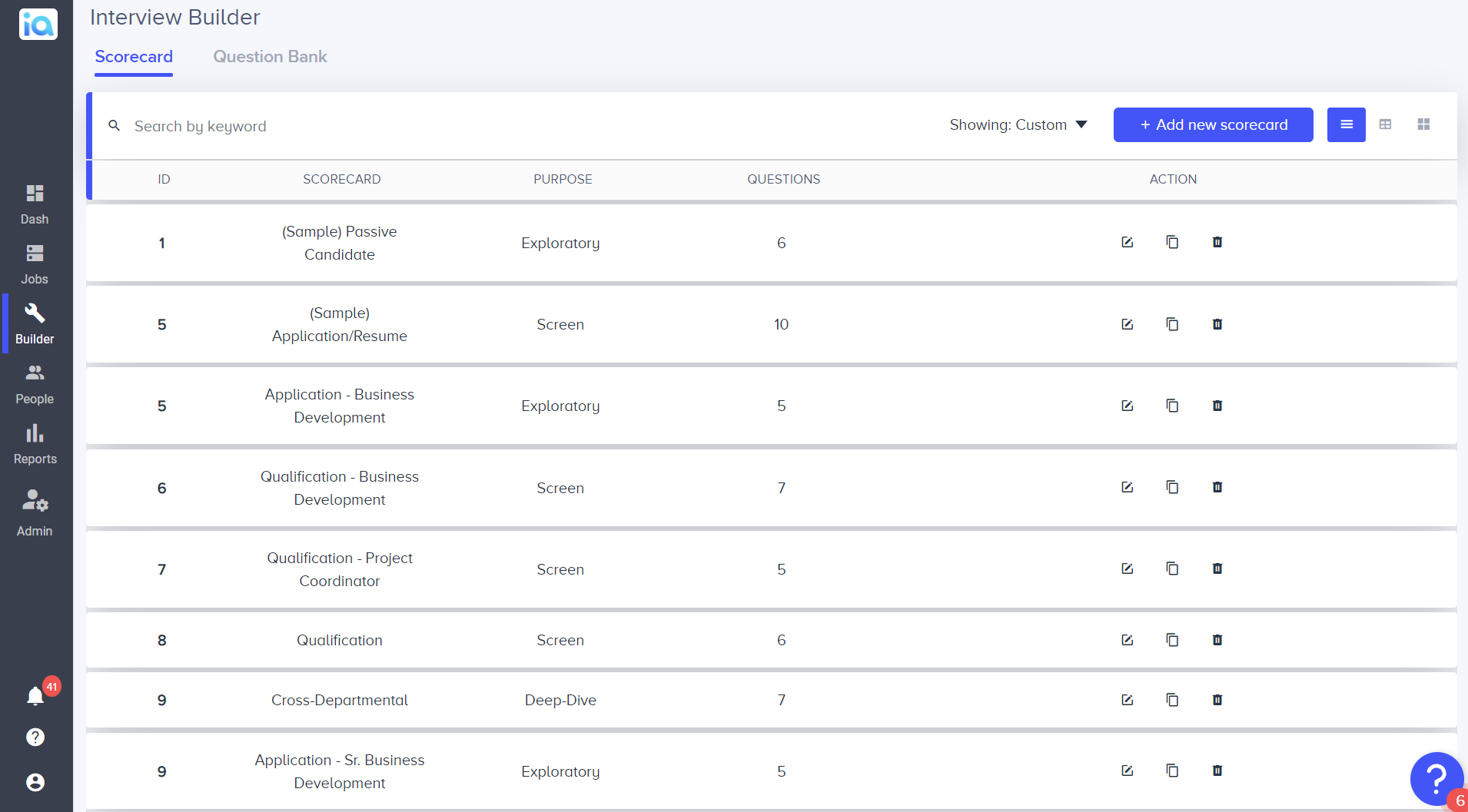Viewport: 1468px width, 812px height.
Task: Switch to the Question Bank tab
Action: pos(270,56)
